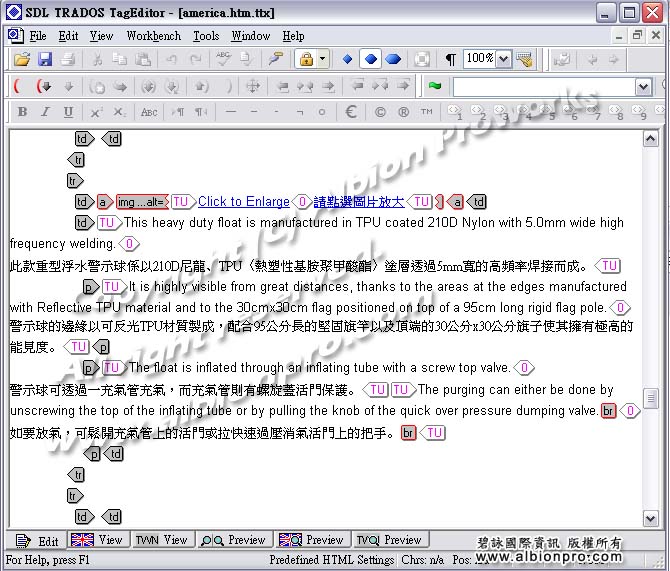The image size is (670, 571).
Task: Insert the Euro symbol
Action: [351, 112]
